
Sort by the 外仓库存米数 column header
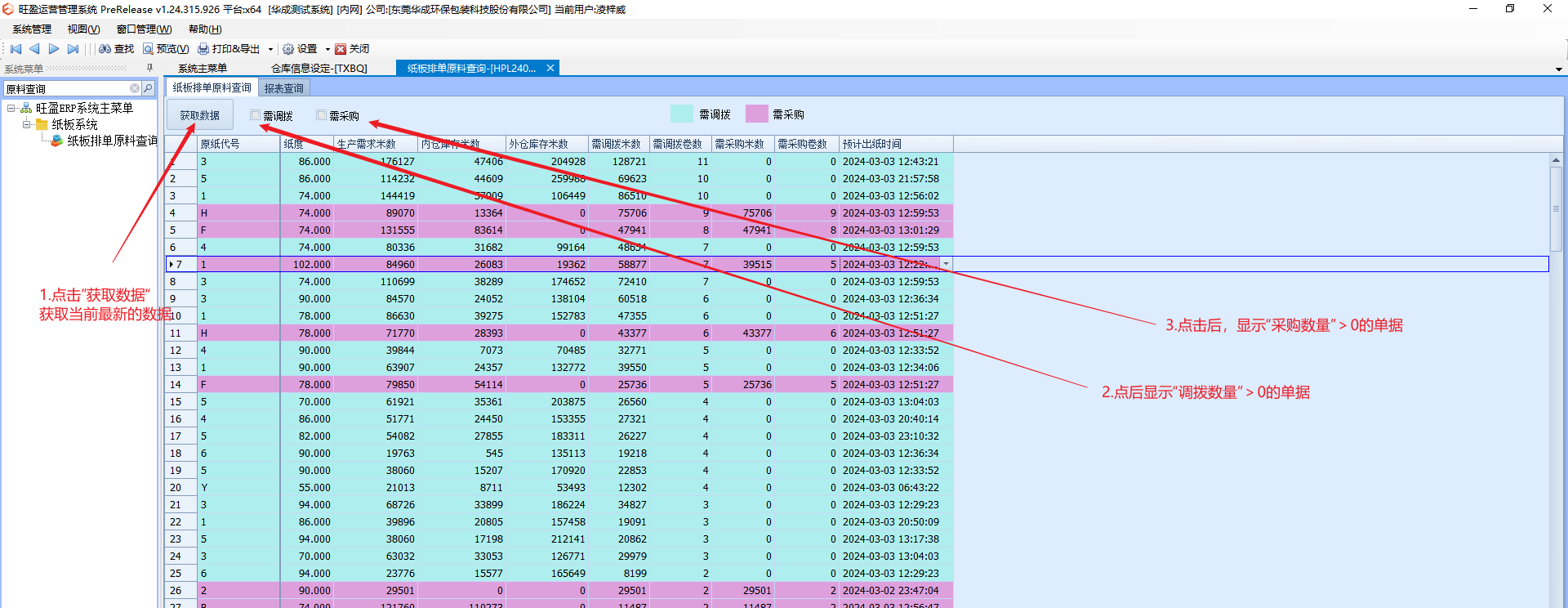pyautogui.click(x=547, y=144)
